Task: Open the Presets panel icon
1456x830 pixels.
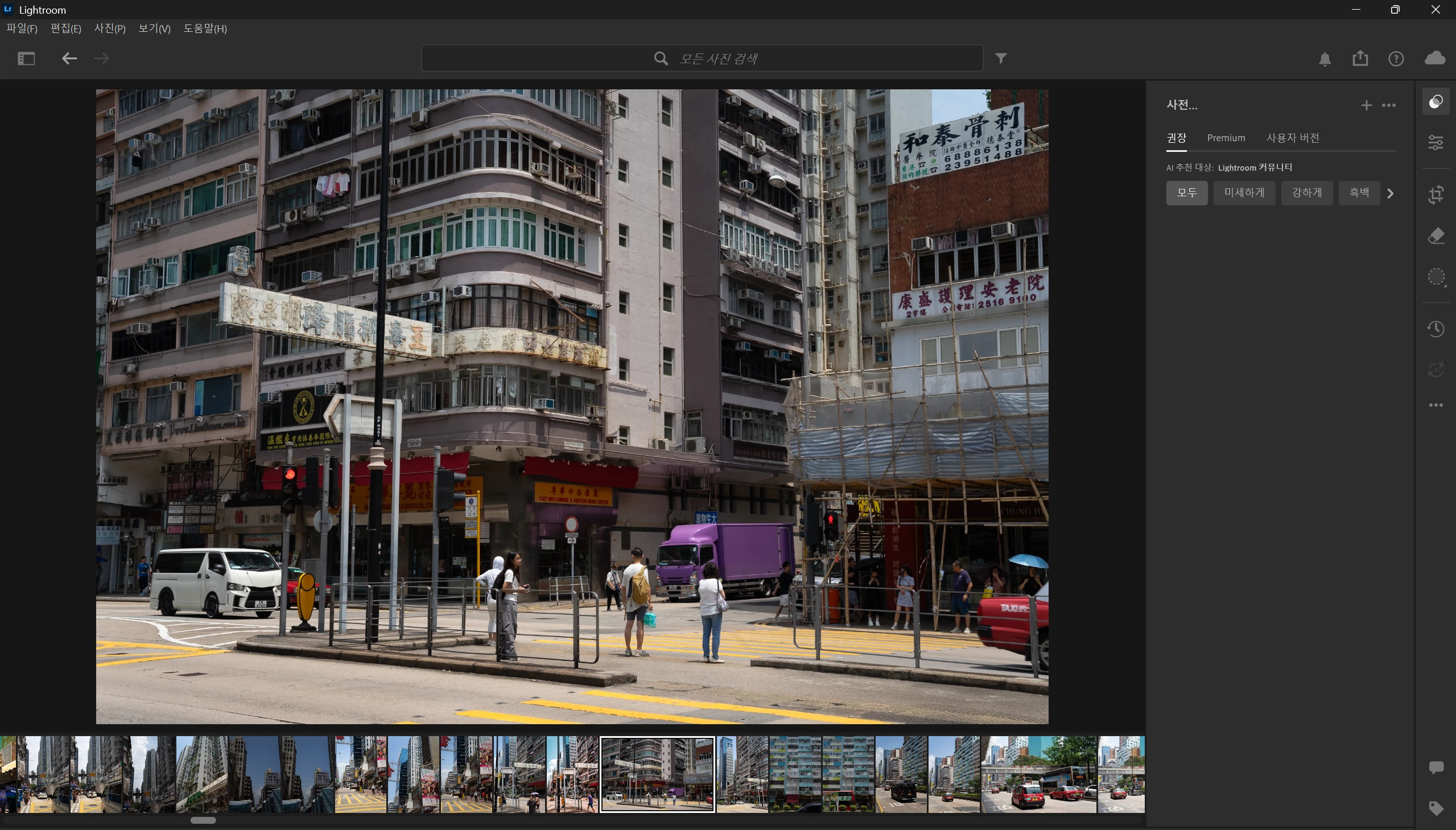Action: [x=1436, y=102]
